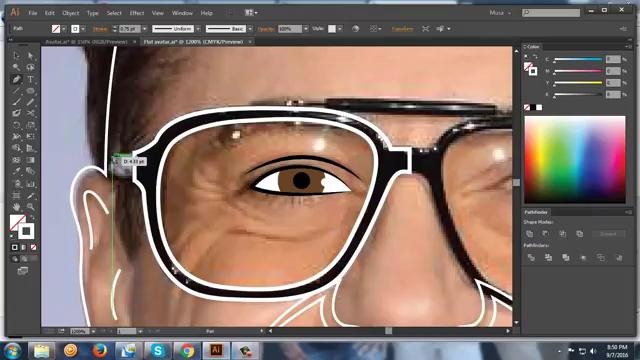This screenshot has height=360, width=640.
Task: Swap fill and stroke in toolbox
Action: (x=32, y=218)
